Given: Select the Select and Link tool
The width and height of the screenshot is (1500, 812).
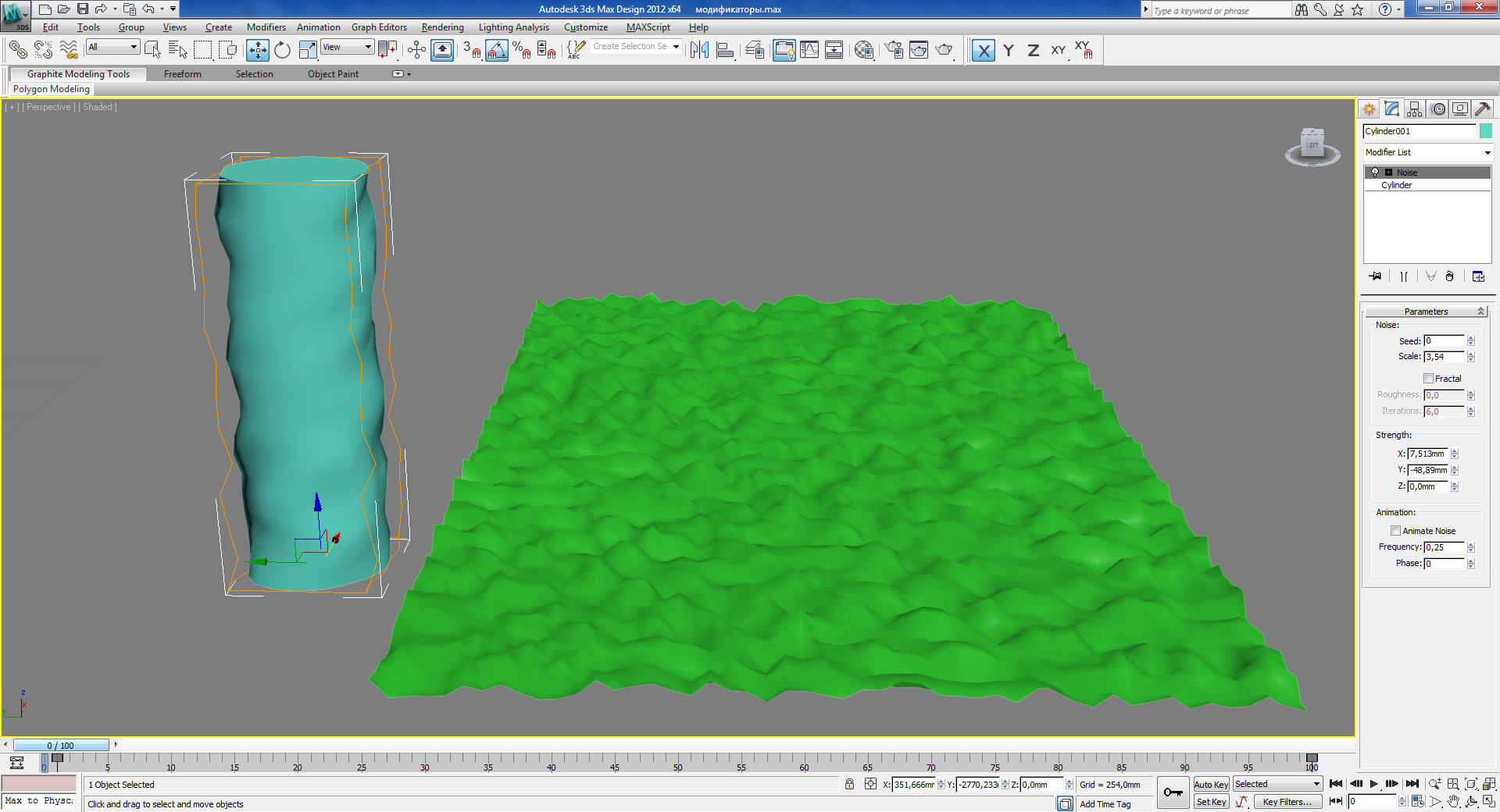Looking at the screenshot, I should 18,50.
